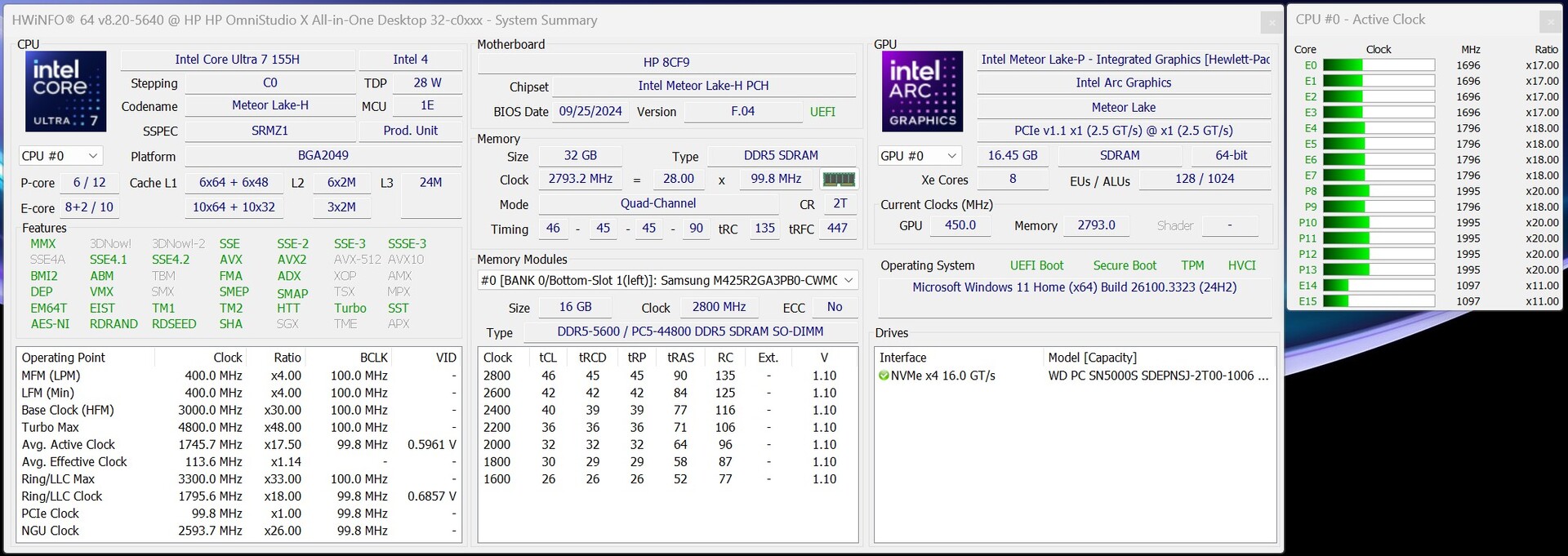Click the P8 core clock bar
Viewport: 1568px width, 556px height.
pos(1379,191)
